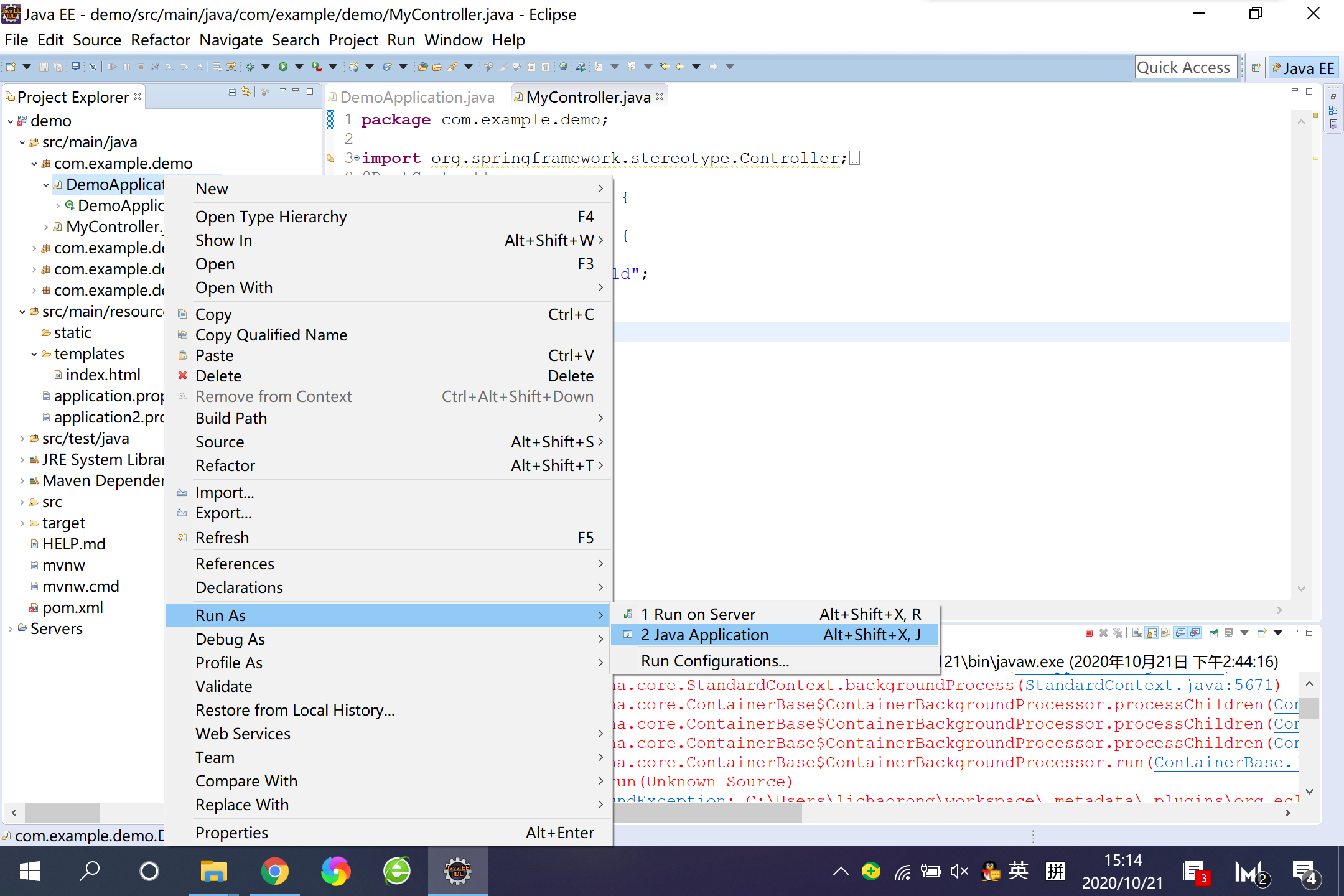The image size is (1344, 896).
Task: Open the Open Perspective icon beside Java EE
Action: click(1256, 67)
